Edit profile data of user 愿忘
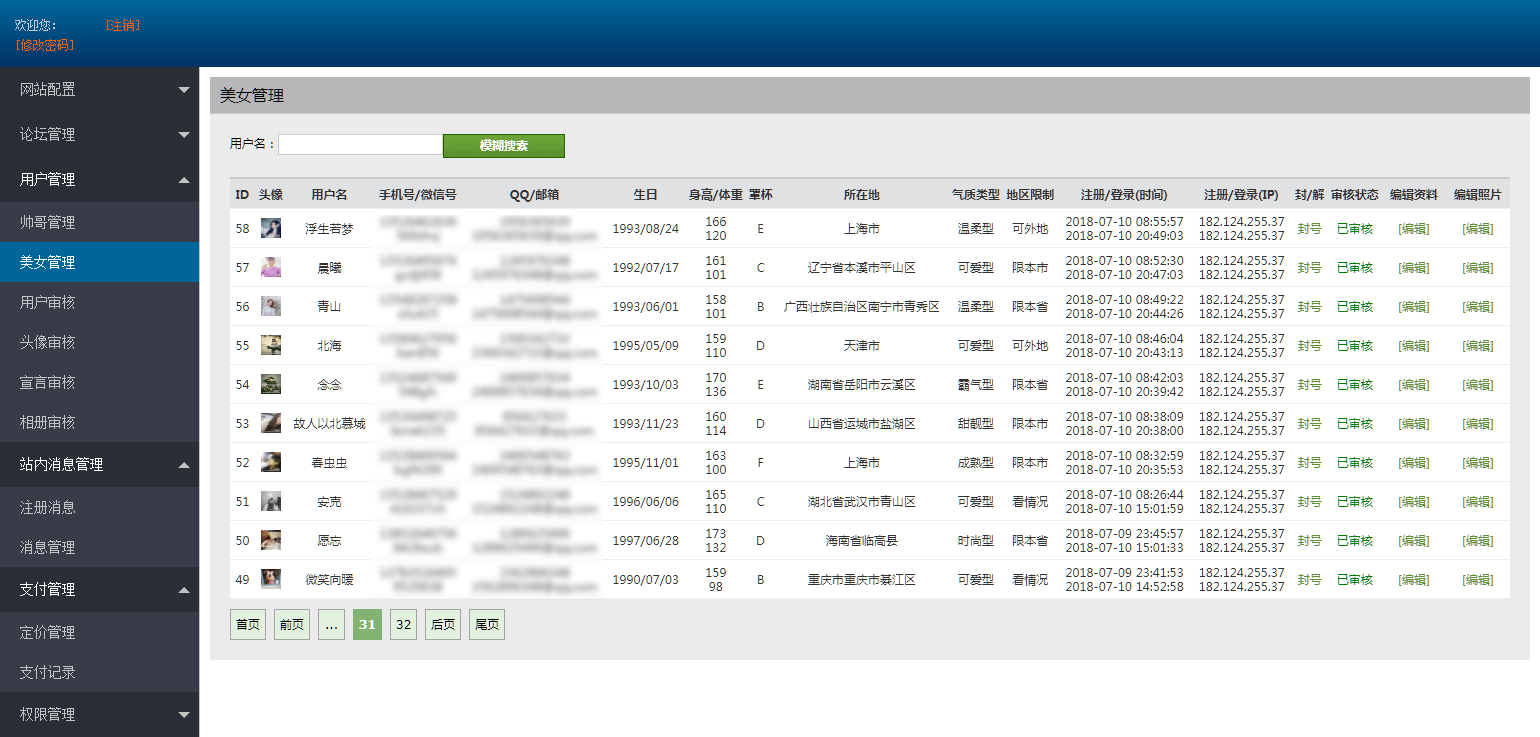 (x=1414, y=541)
